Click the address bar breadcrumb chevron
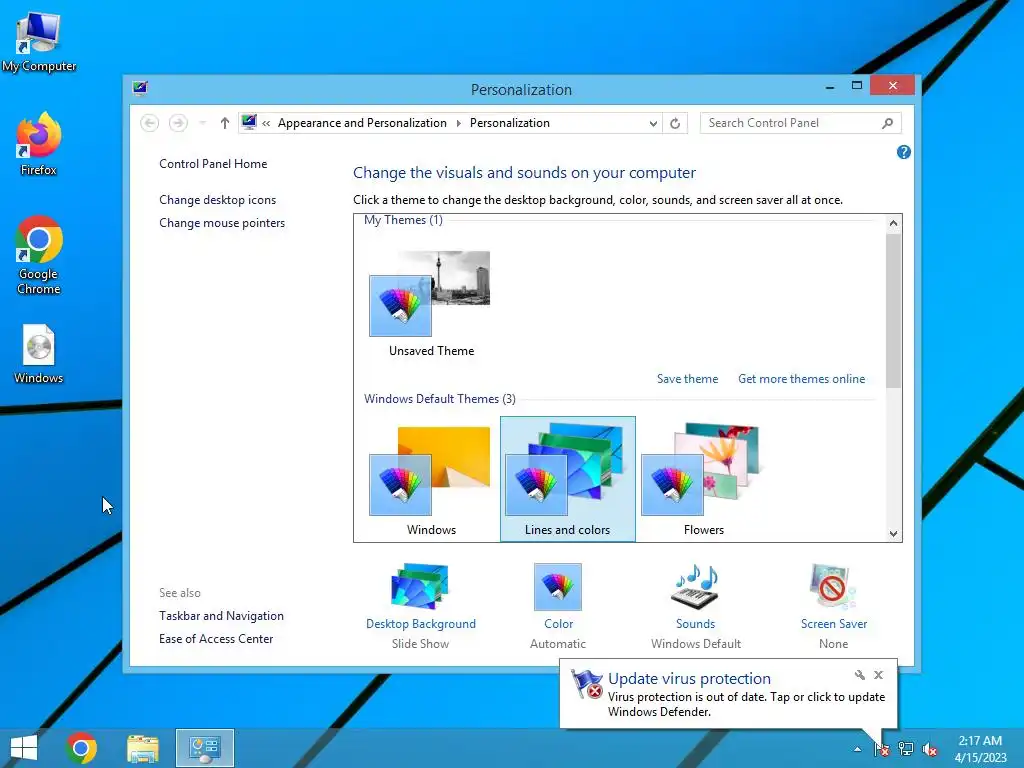The image size is (1024, 768). point(266,123)
